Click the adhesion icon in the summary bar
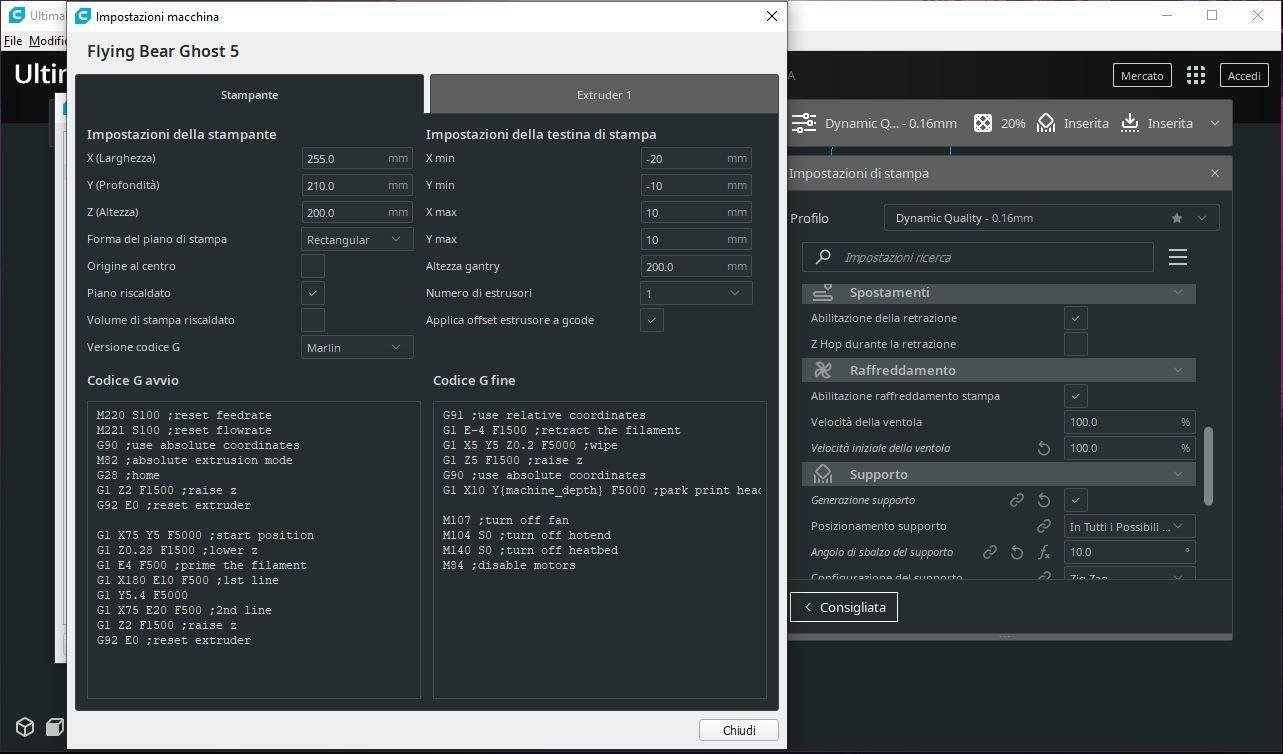Viewport: 1283px width, 754px height. point(1130,123)
